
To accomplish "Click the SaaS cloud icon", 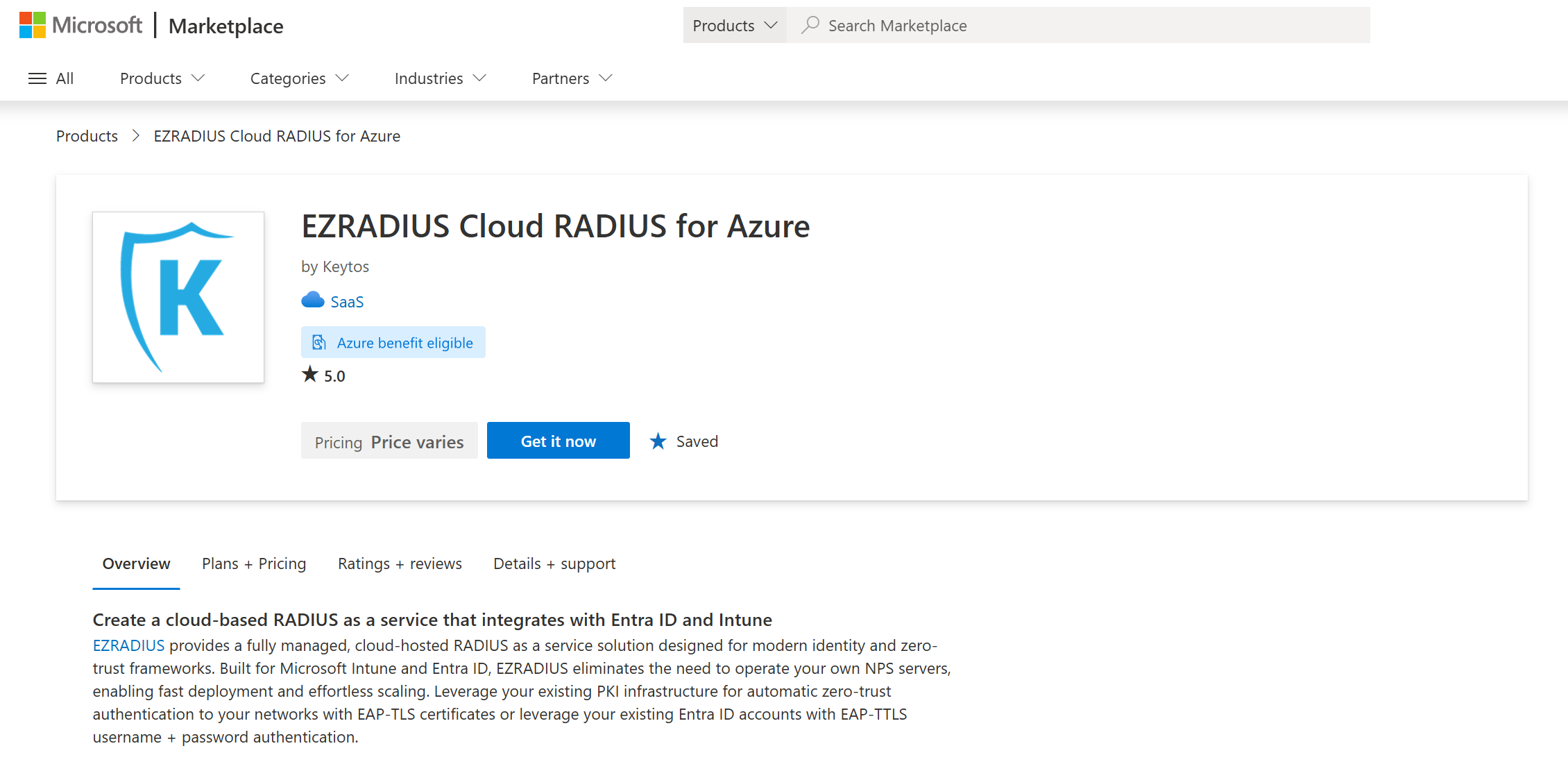I will click(x=313, y=300).
